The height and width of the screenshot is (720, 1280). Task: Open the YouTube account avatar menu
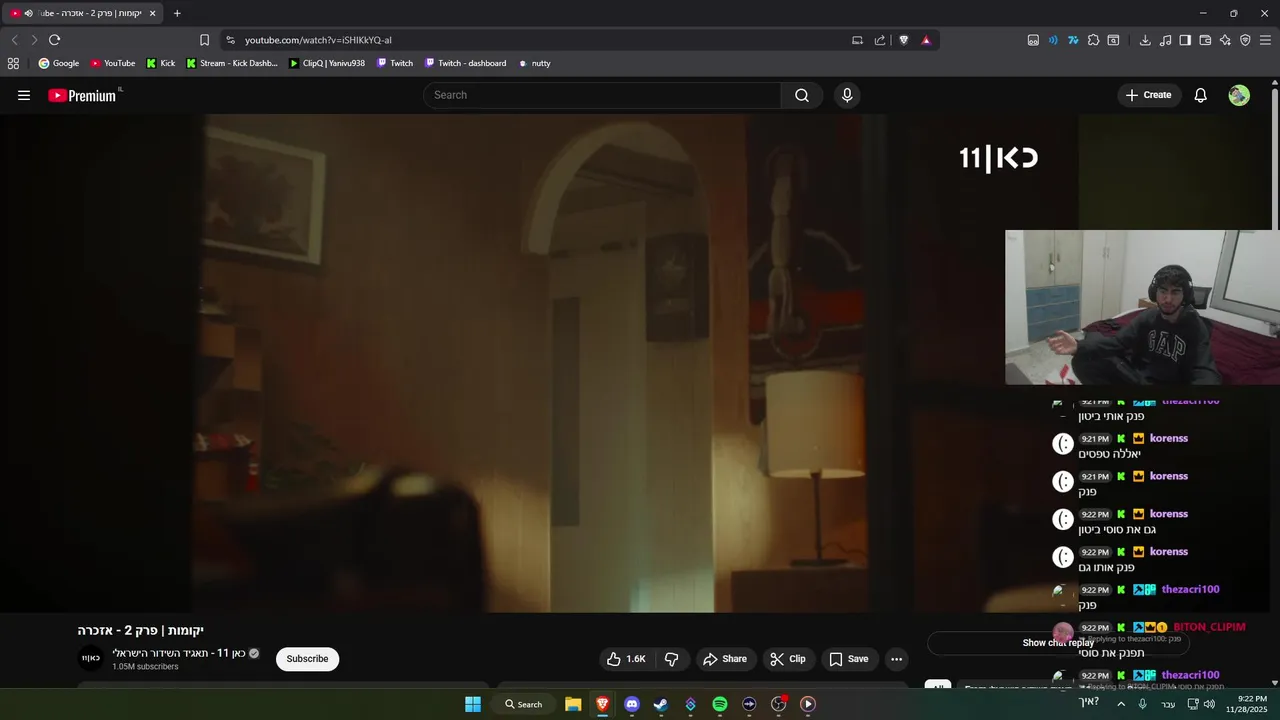pos(1239,95)
